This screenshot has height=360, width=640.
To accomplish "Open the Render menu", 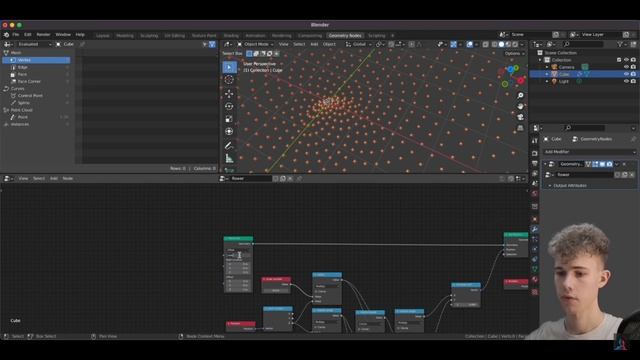I will tap(43, 35).
